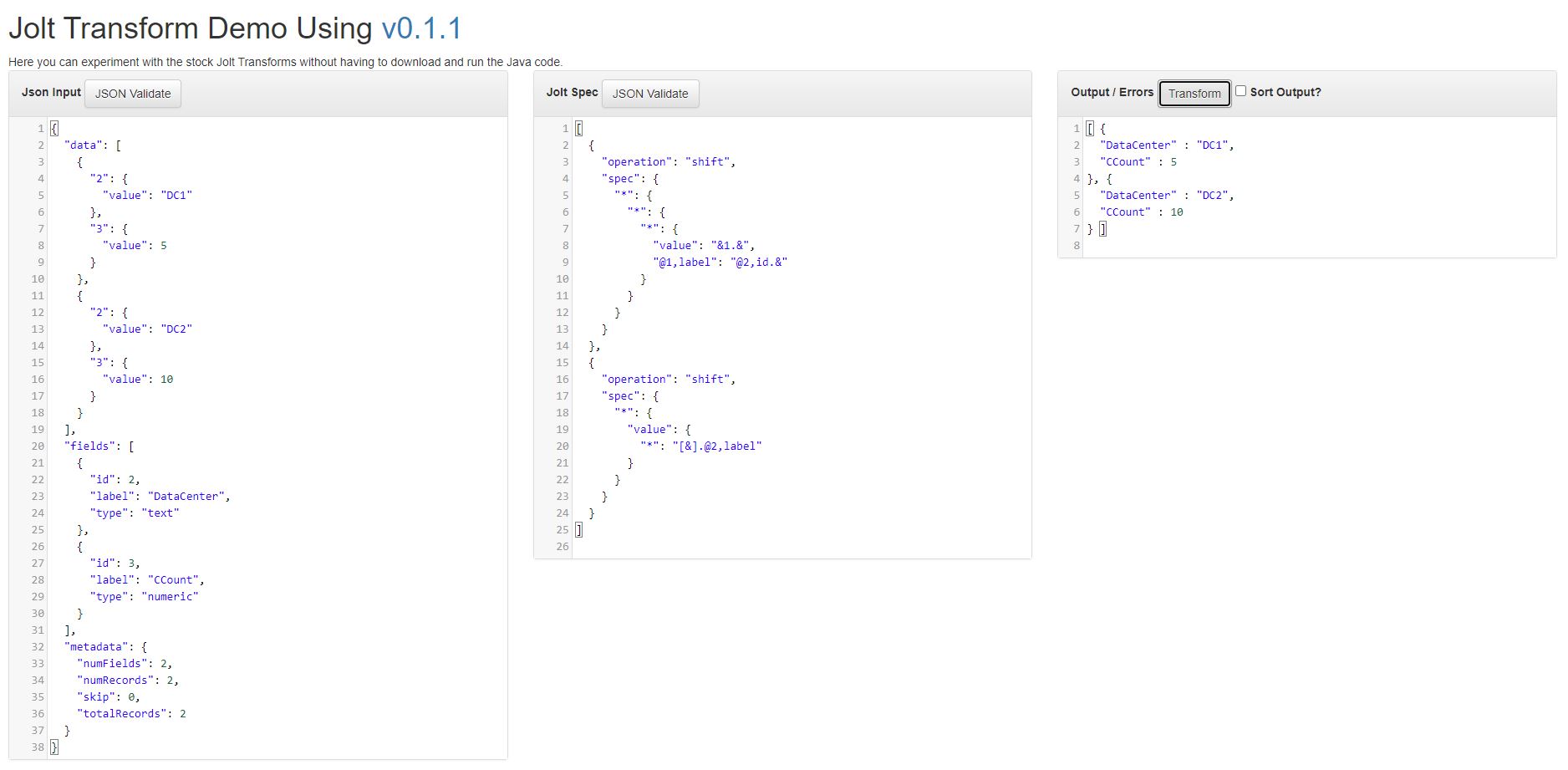Click "value": "&1.&" line in Jolt Spec
This screenshot has width=1568, height=770.
[x=705, y=245]
